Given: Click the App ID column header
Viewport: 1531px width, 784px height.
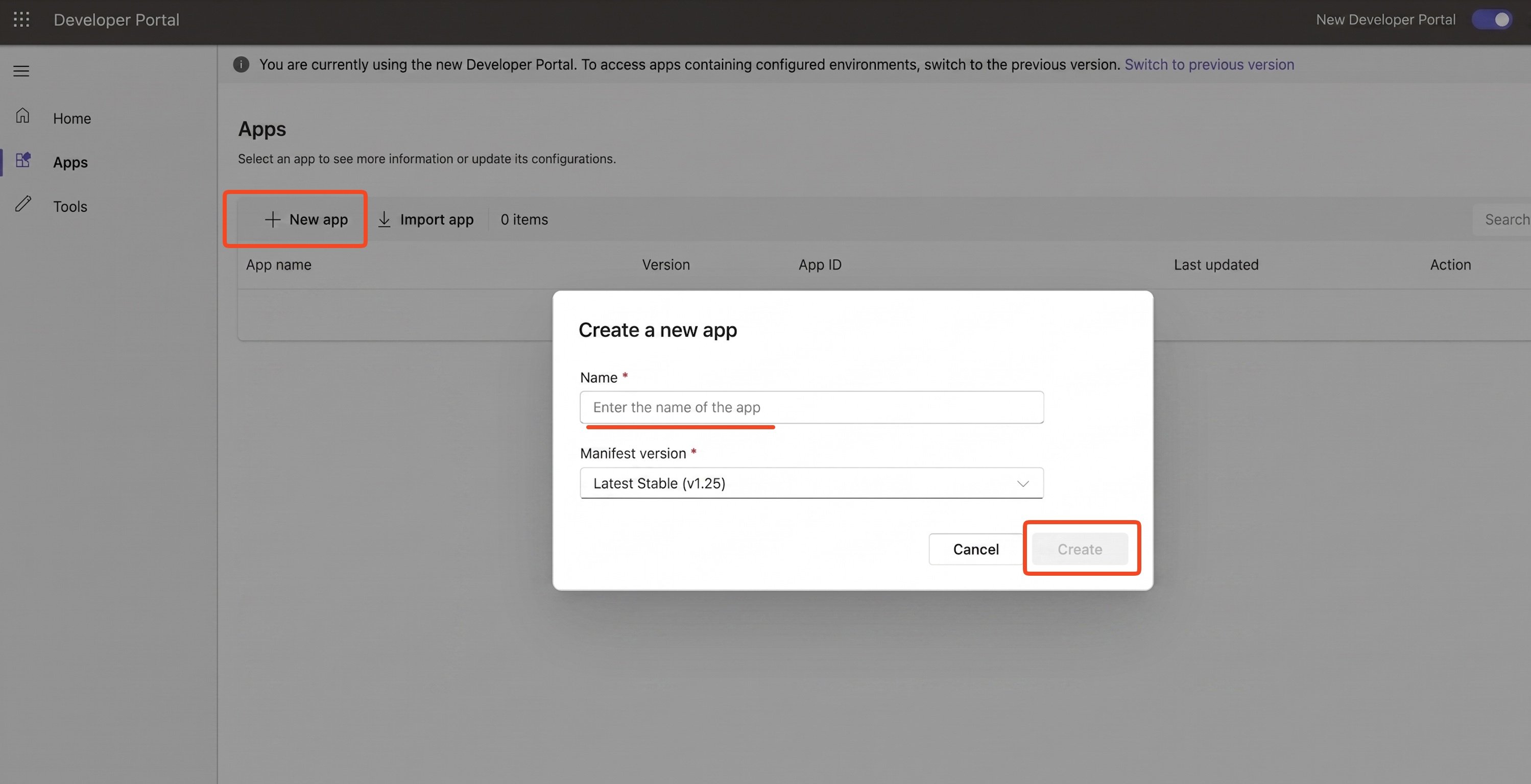Looking at the screenshot, I should point(820,264).
